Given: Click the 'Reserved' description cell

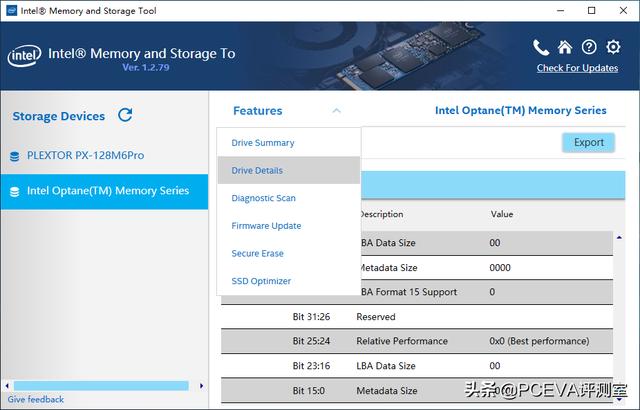Looking at the screenshot, I should (x=376, y=317).
